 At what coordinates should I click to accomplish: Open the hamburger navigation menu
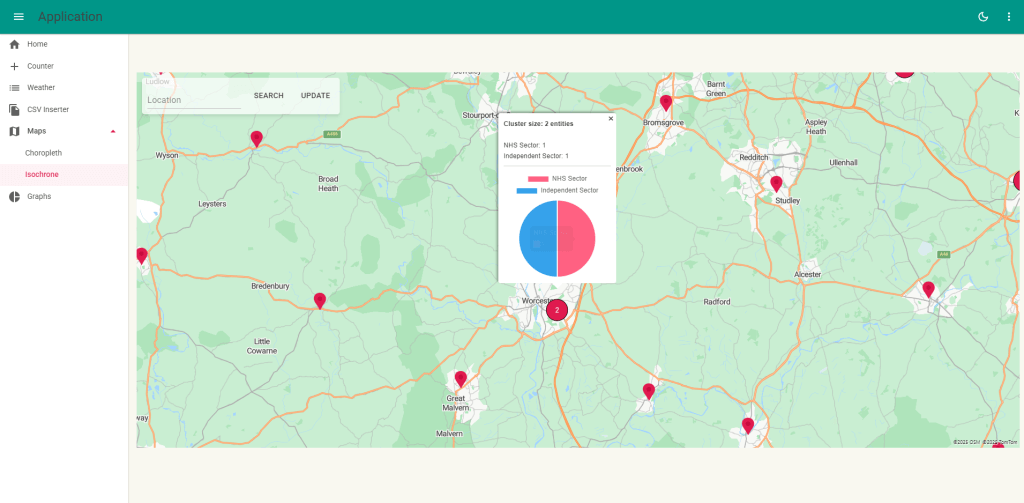tap(18, 17)
